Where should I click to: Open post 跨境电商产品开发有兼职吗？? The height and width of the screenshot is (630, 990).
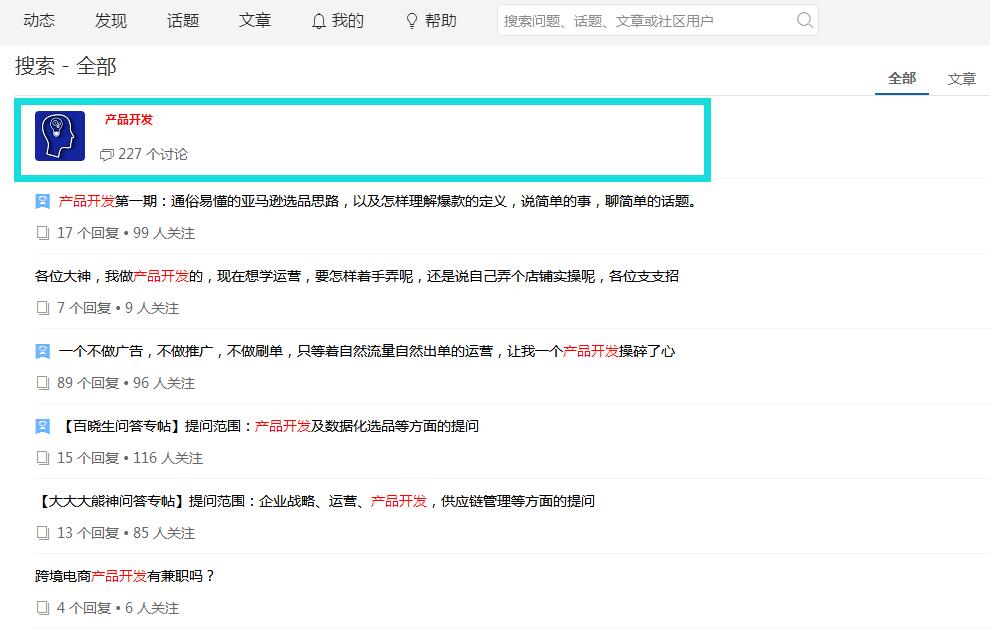click(x=125, y=576)
